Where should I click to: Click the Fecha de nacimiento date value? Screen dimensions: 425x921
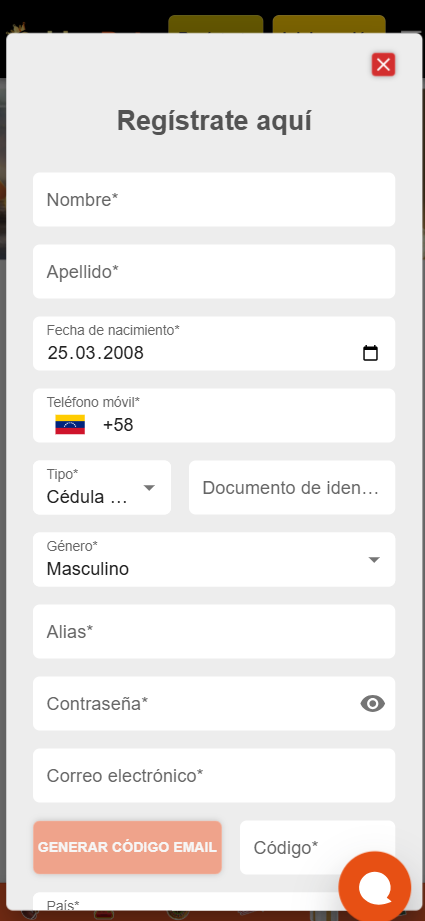96,353
